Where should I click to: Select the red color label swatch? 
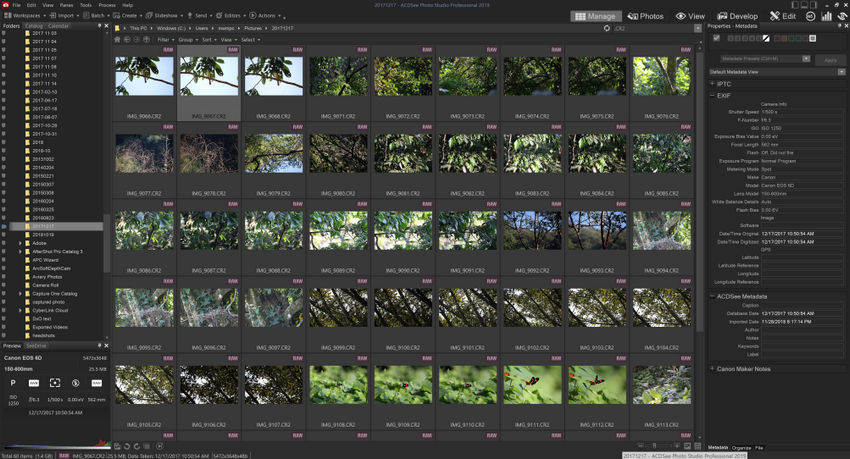775,38
